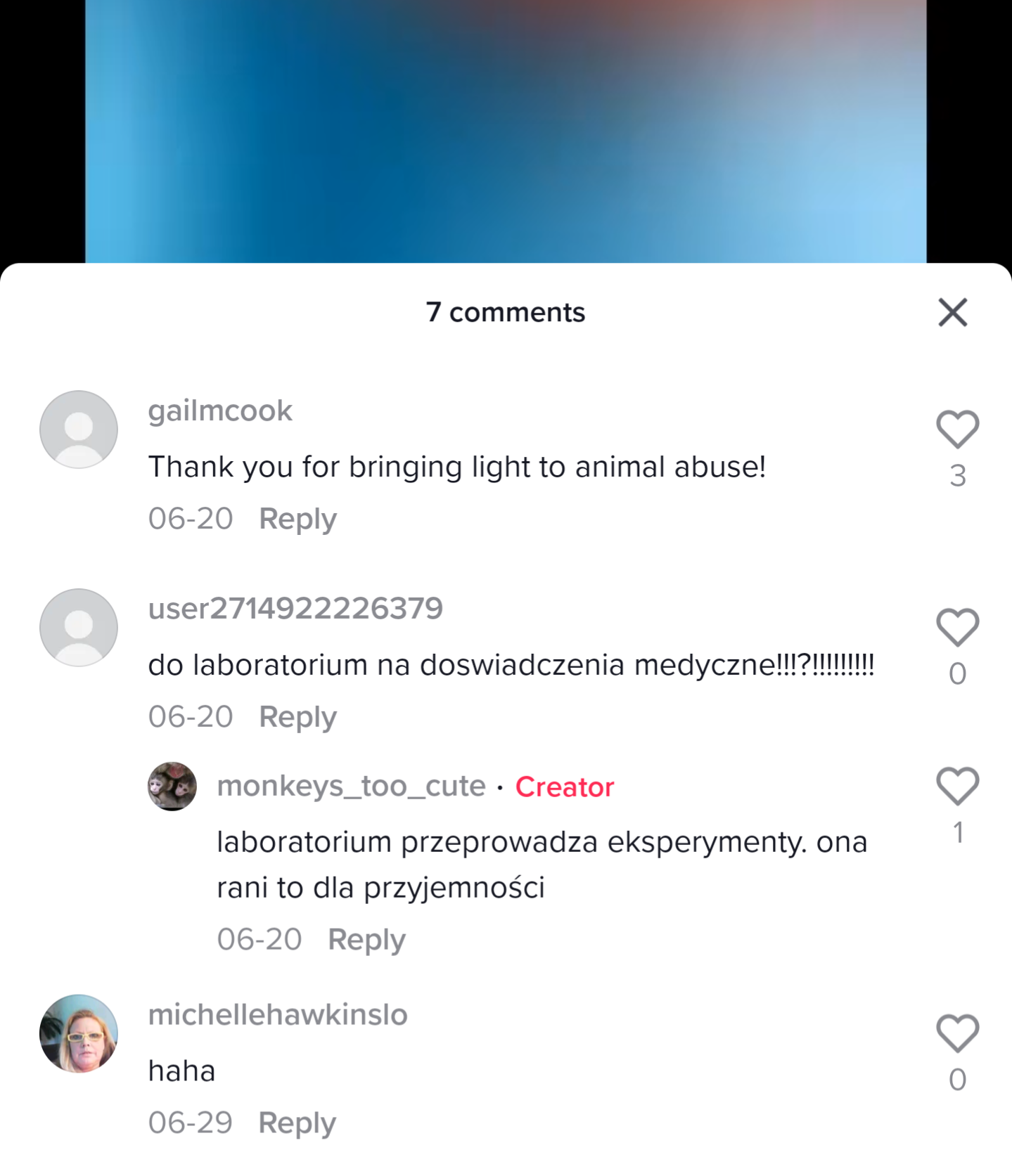Close the comments panel
The width and height of the screenshot is (1012, 1176).
[x=953, y=312]
